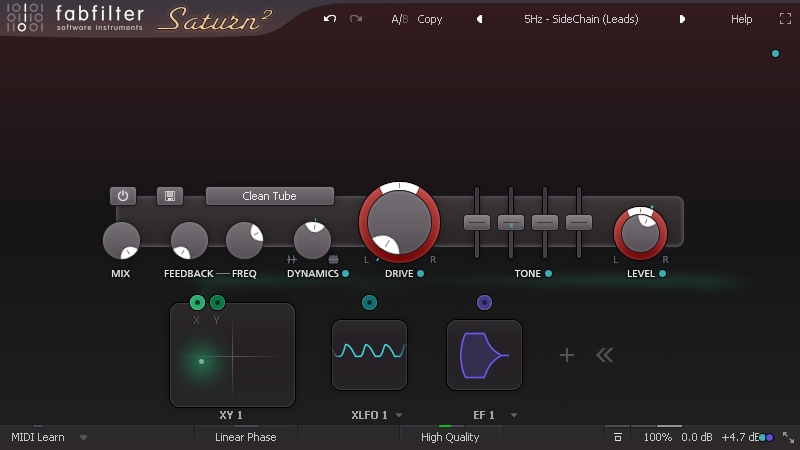Click the third TONE slider handle
Screen dimensions: 800x450
(544, 222)
